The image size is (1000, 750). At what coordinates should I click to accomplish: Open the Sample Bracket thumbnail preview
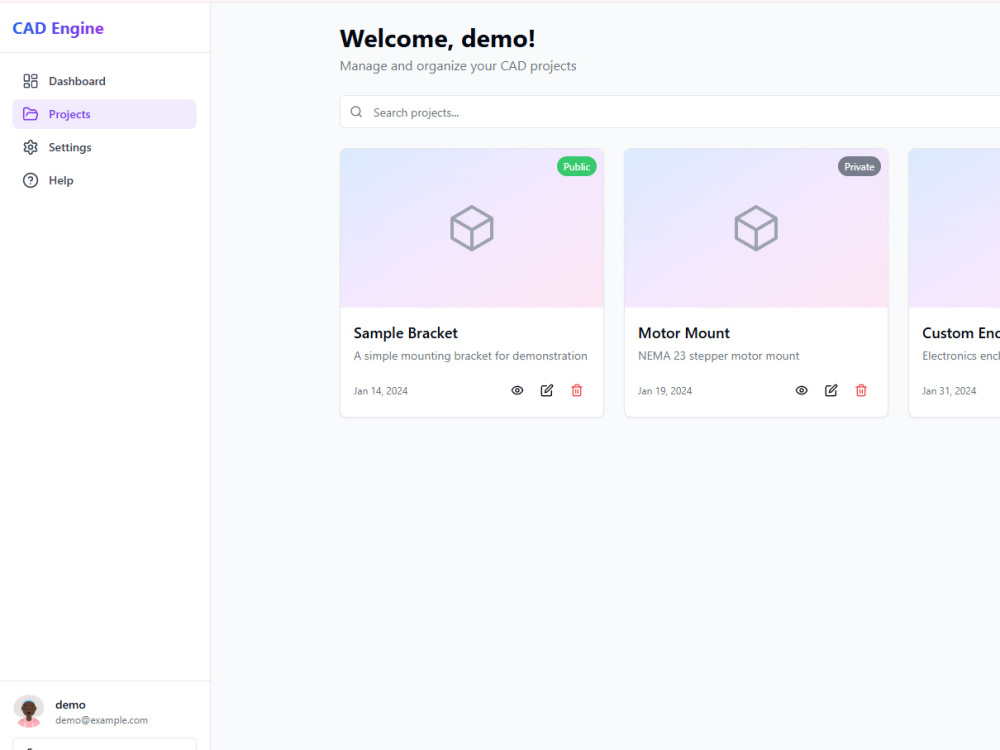(x=472, y=228)
